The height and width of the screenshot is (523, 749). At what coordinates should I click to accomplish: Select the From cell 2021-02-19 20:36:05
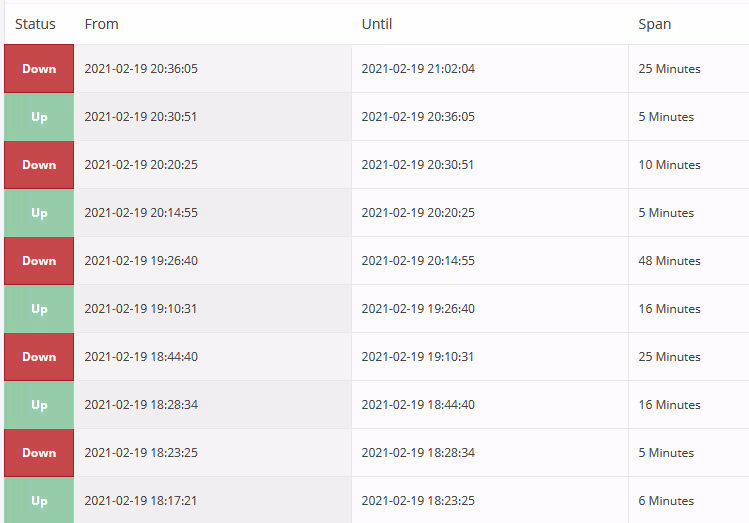coord(141,69)
